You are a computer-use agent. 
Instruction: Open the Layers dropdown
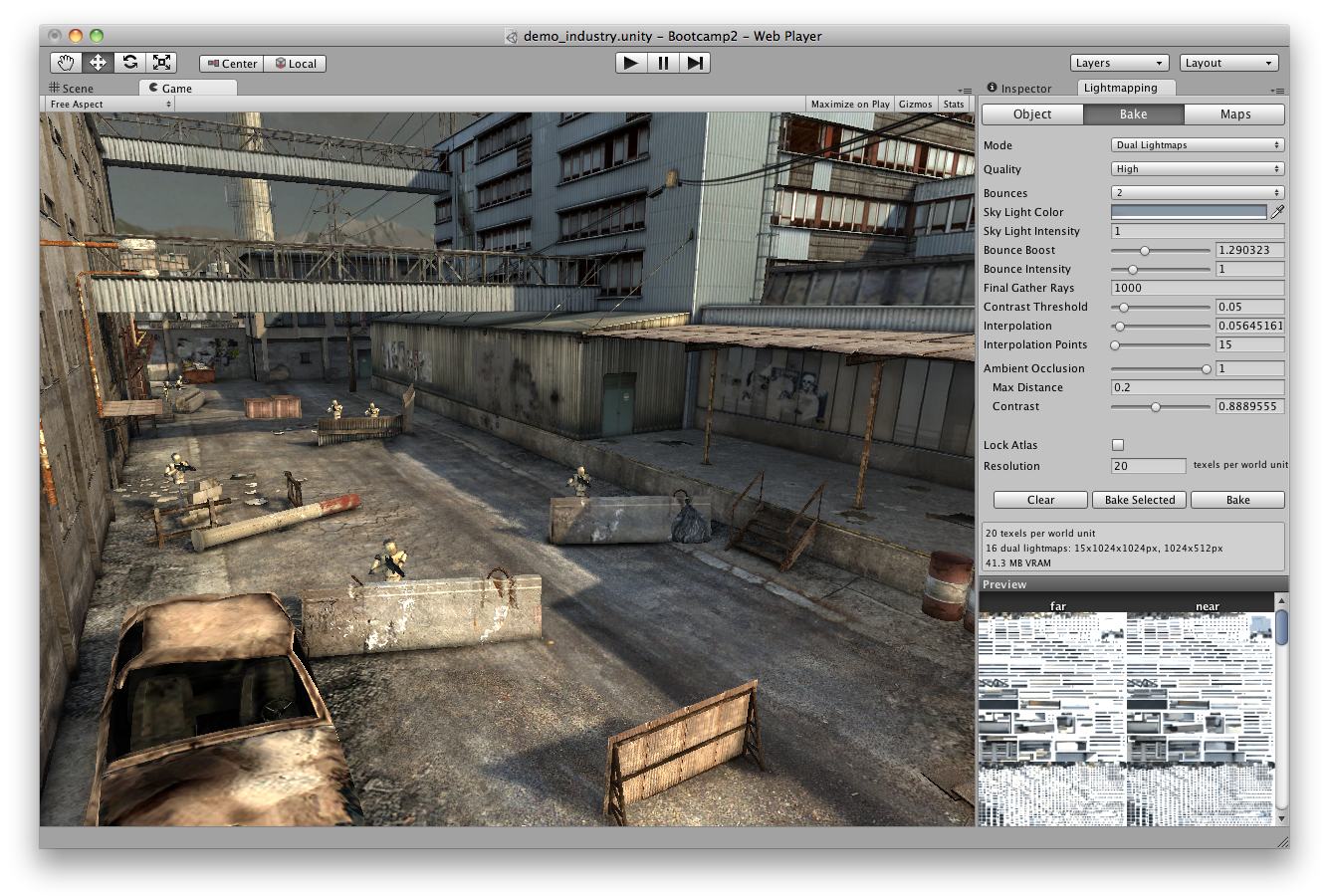(x=1118, y=62)
